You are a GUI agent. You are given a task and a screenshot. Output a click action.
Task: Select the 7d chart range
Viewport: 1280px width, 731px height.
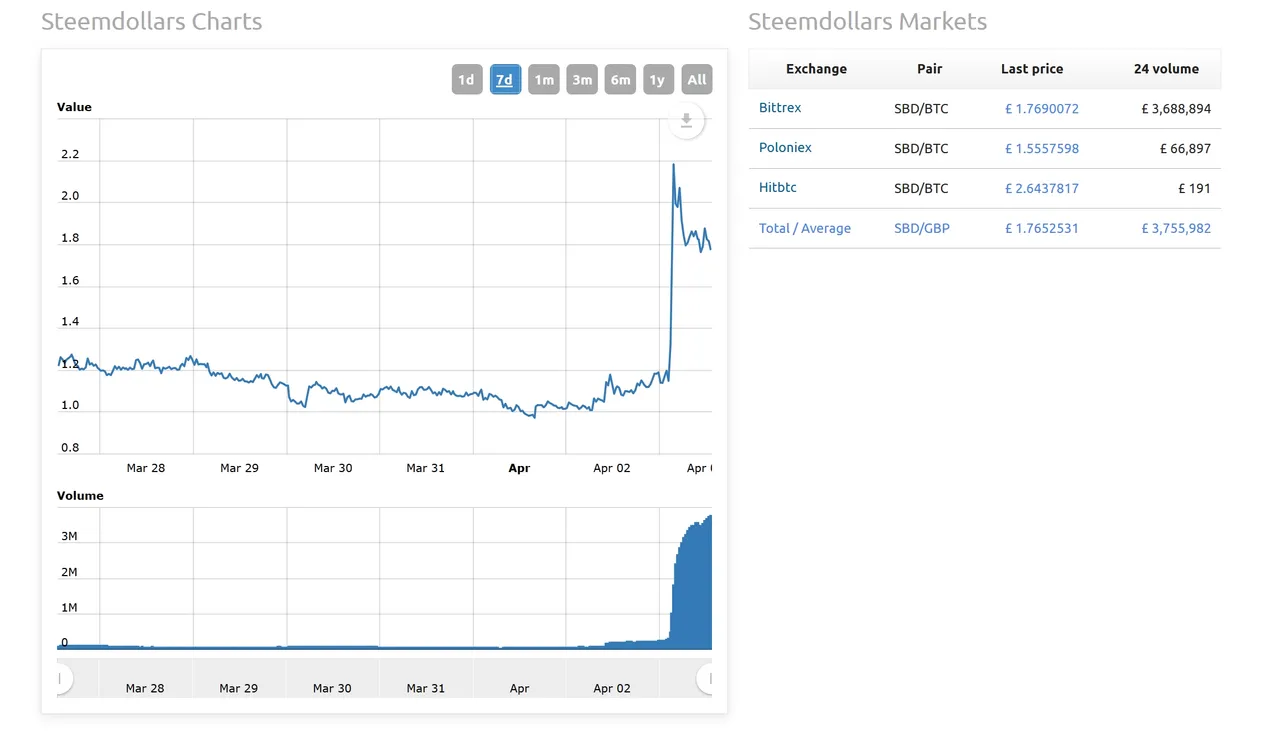coord(505,80)
